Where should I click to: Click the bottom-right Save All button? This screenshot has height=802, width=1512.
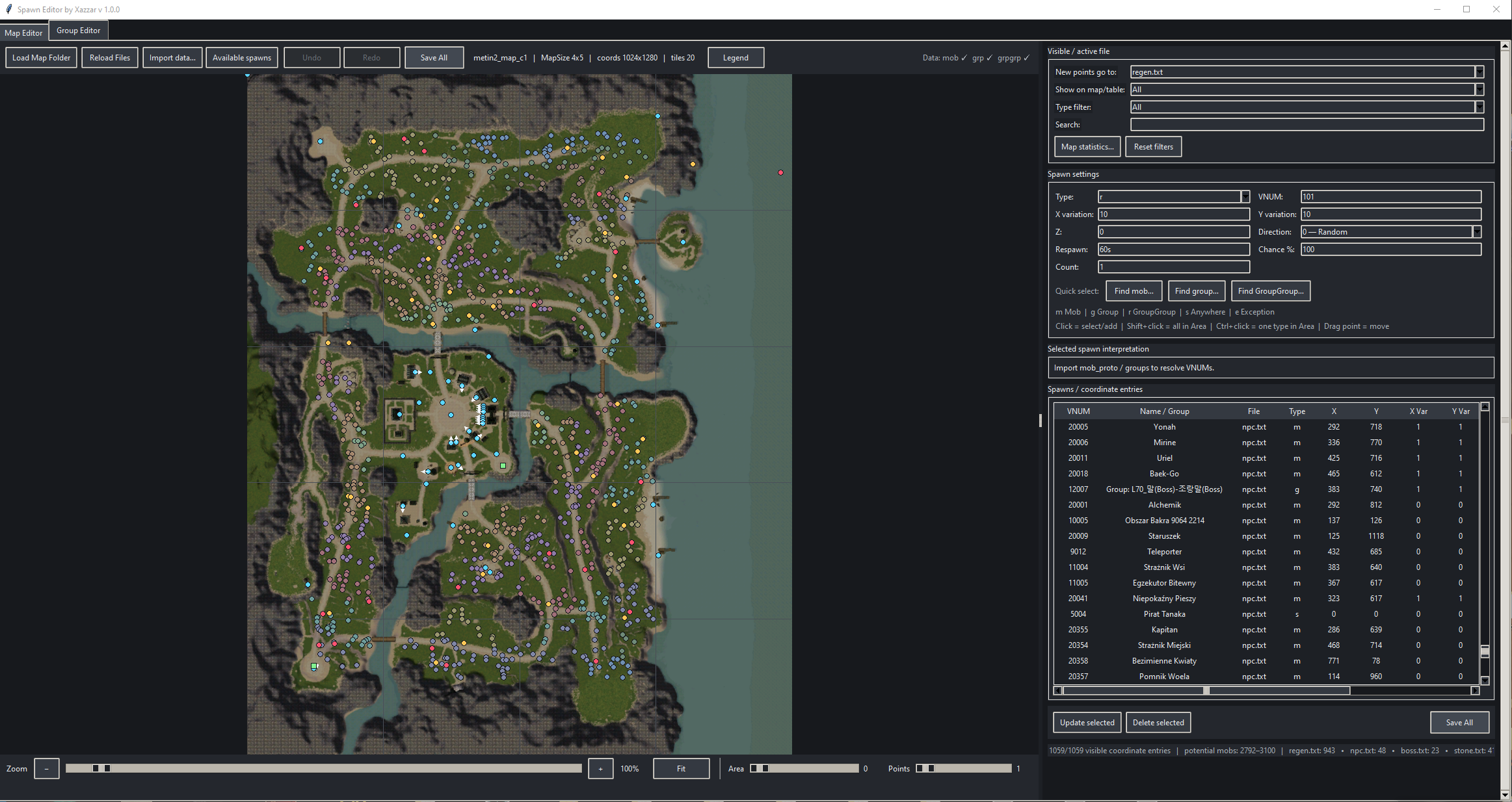click(1459, 723)
